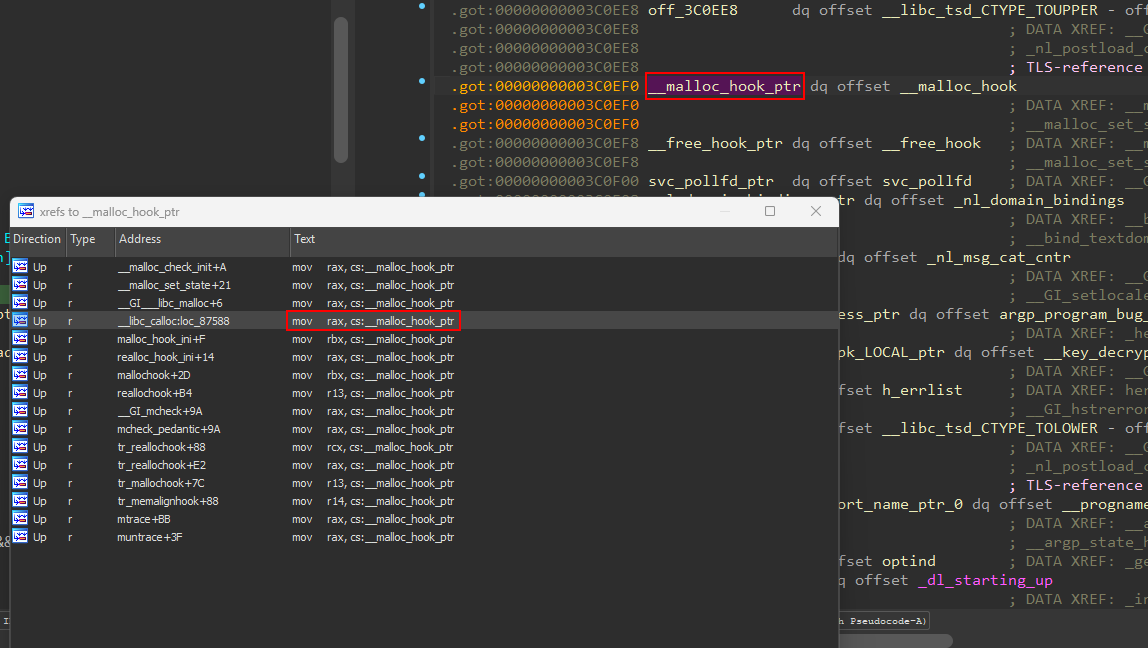Click the __malloc_hook_ptr label in disassembly
The height and width of the screenshot is (648, 1148).
tap(724, 86)
